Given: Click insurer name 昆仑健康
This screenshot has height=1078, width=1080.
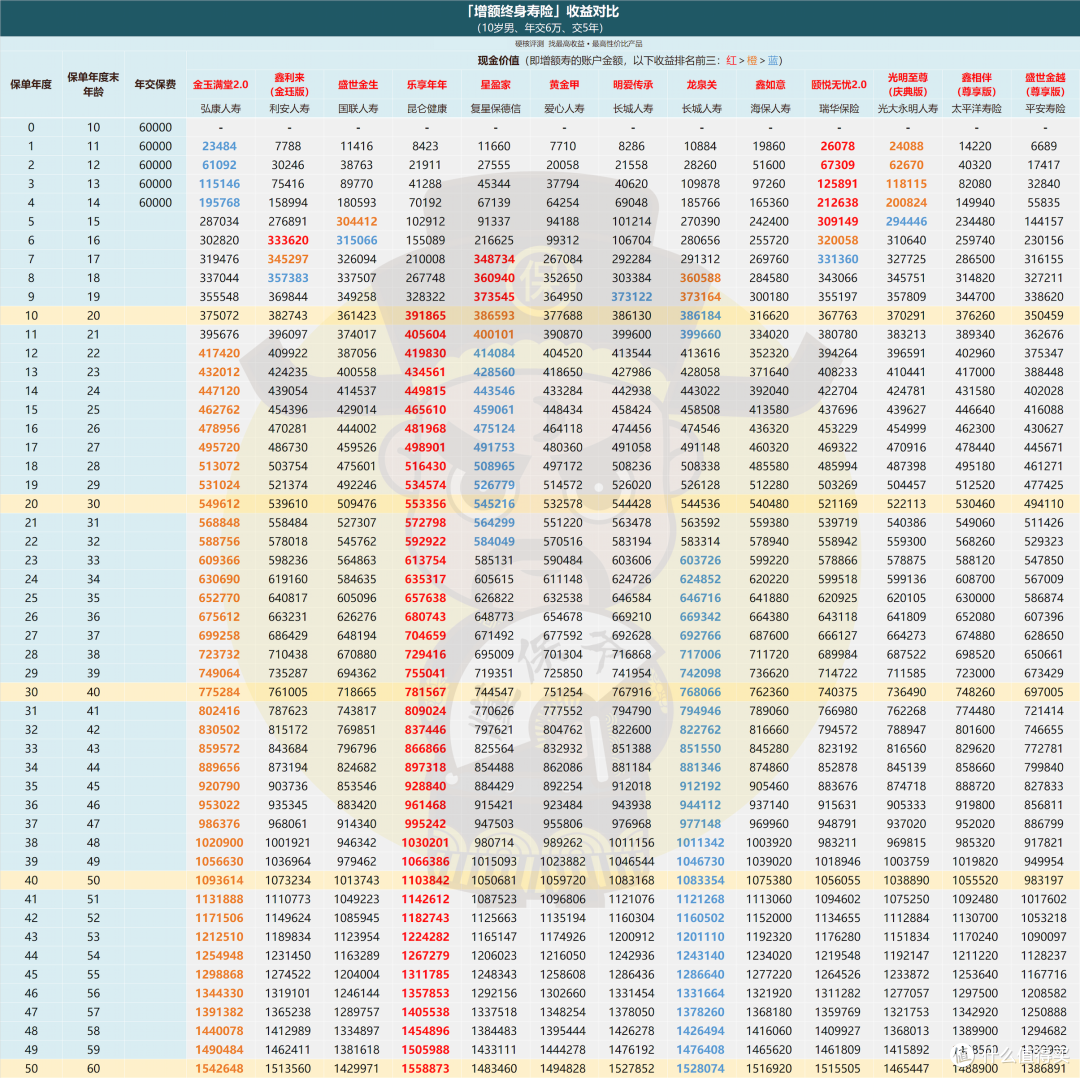Looking at the screenshot, I should point(426,108).
